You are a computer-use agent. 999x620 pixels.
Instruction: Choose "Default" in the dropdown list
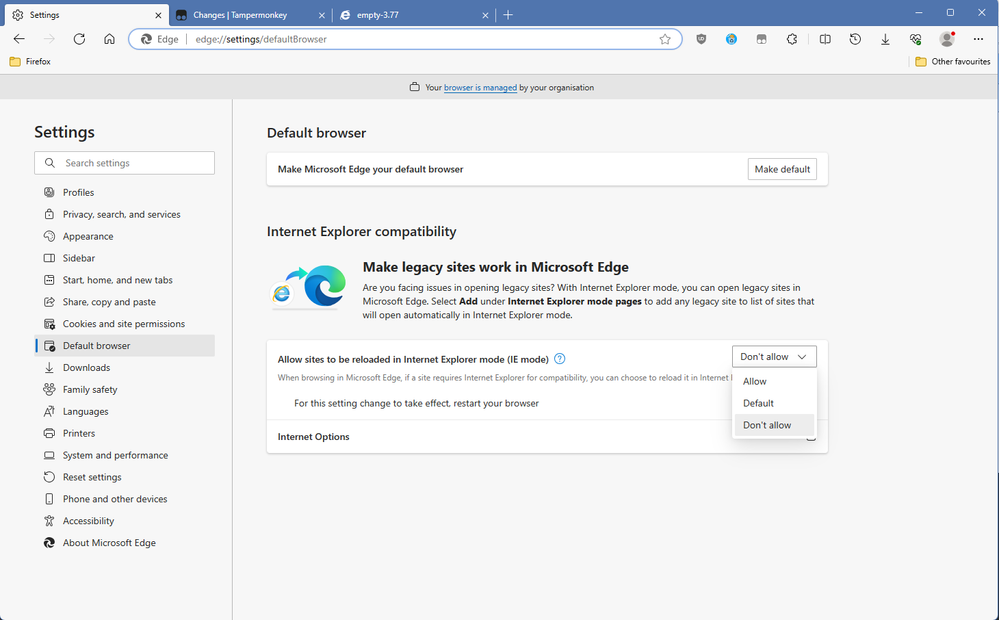click(758, 403)
